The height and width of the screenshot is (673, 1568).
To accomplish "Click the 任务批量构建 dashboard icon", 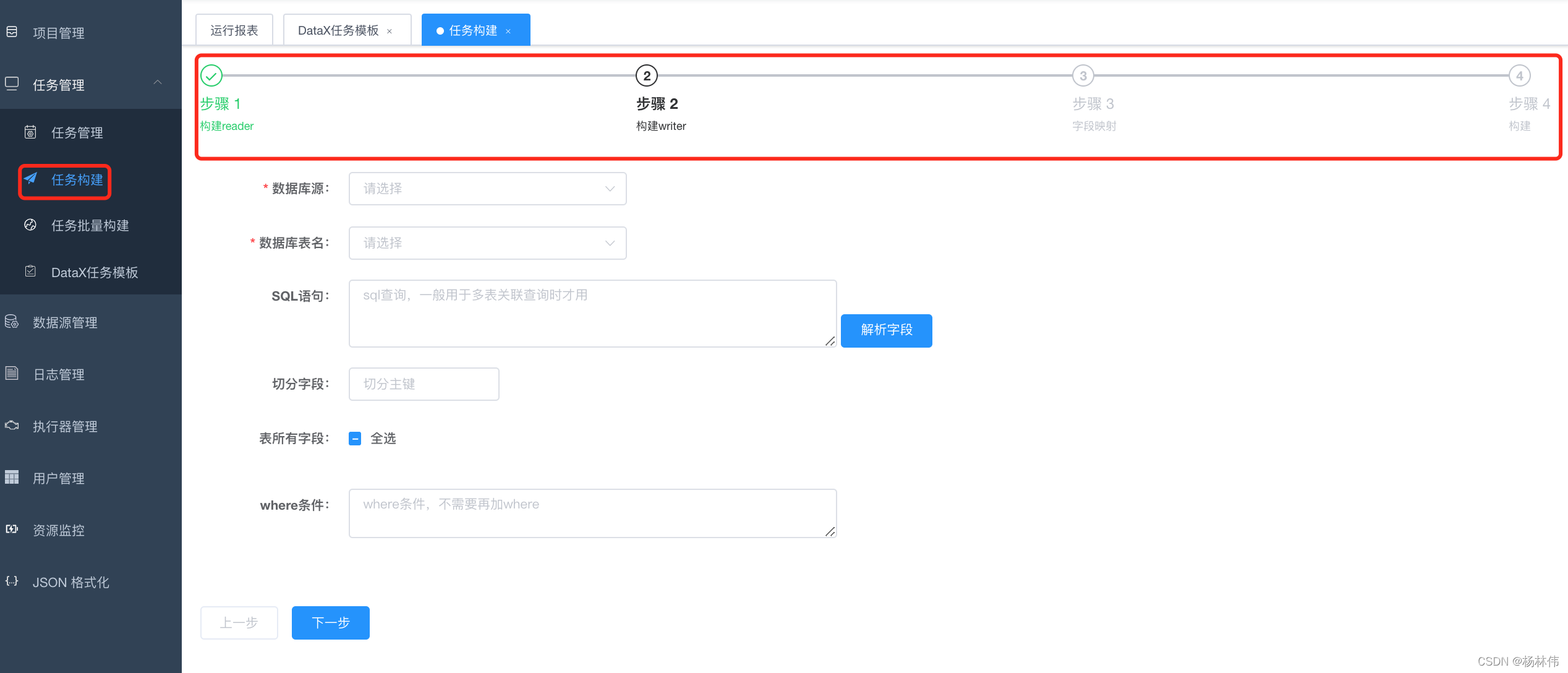I will click(x=30, y=225).
